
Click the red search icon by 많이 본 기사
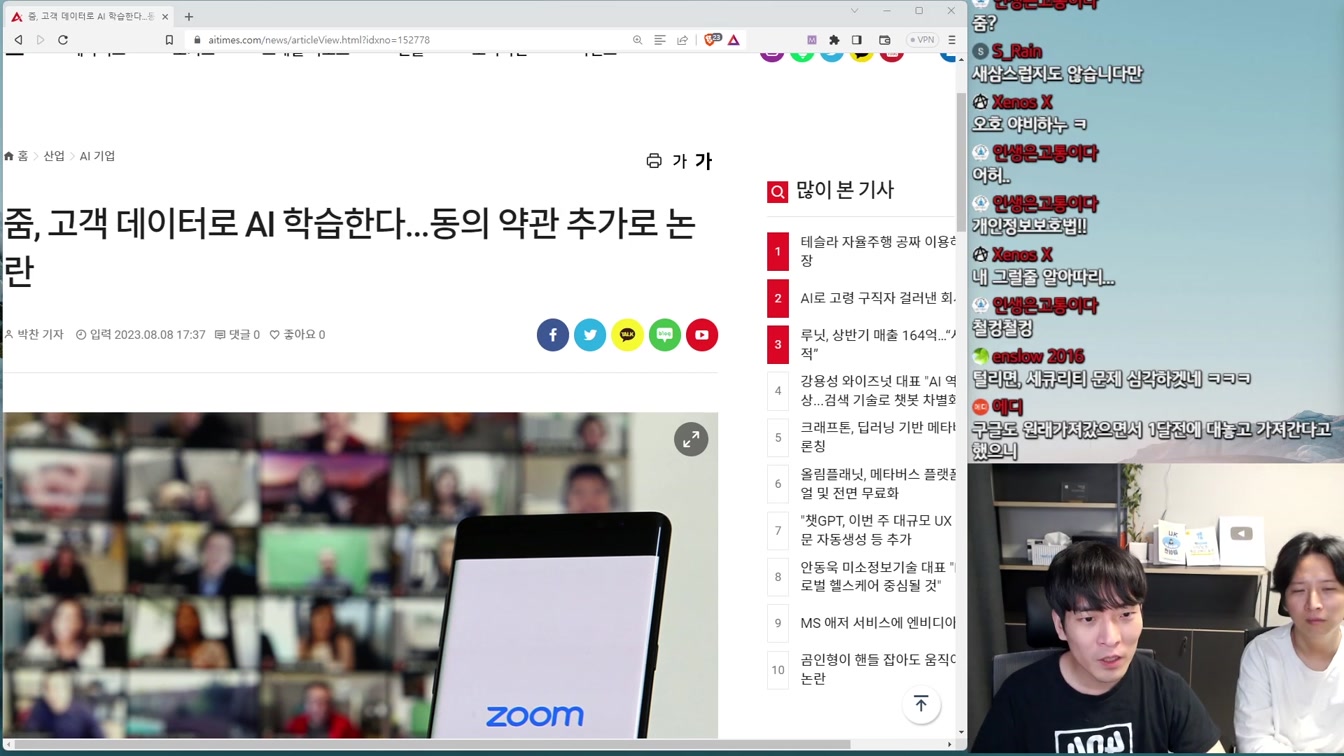pos(777,192)
